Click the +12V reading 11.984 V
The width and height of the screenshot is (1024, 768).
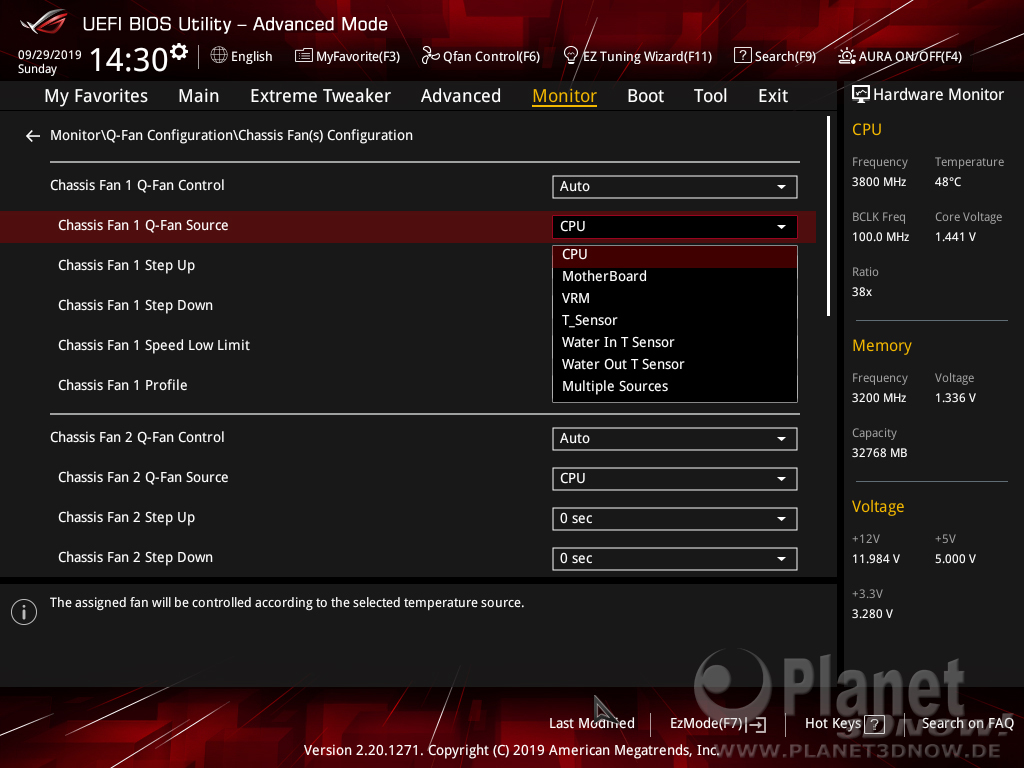[876, 559]
